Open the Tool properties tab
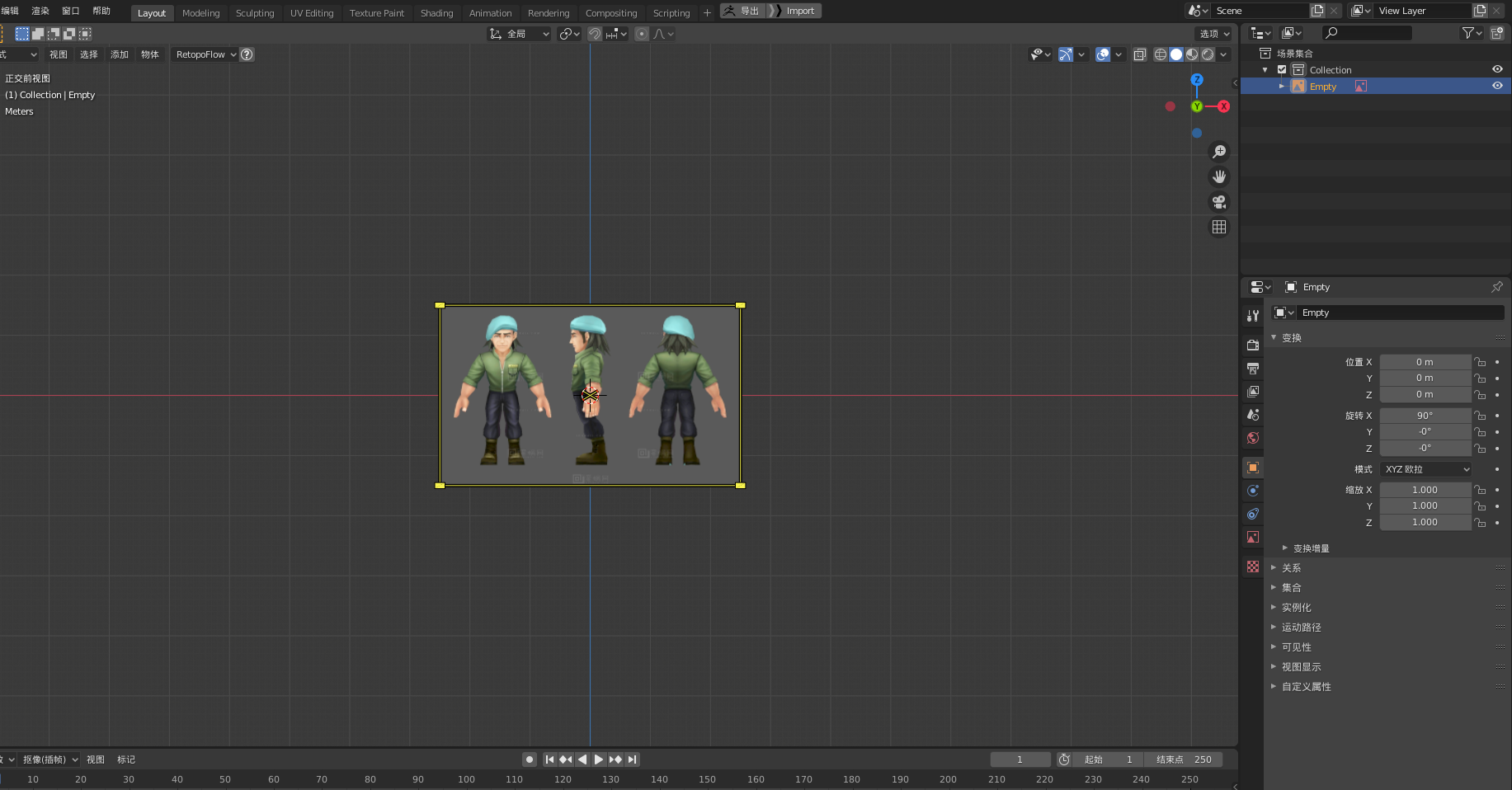 pos(1253,316)
